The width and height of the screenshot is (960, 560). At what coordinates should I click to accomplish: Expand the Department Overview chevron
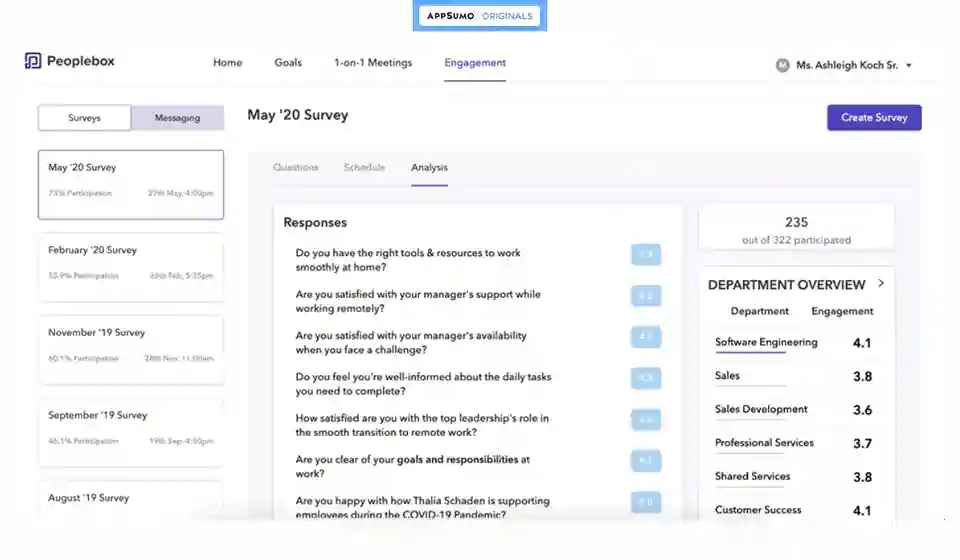click(881, 284)
